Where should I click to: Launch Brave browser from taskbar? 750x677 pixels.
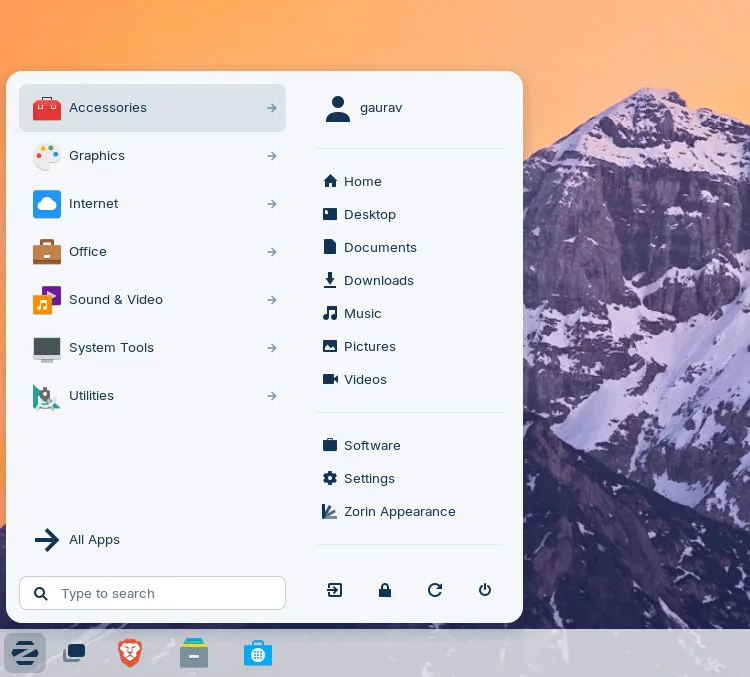point(130,653)
